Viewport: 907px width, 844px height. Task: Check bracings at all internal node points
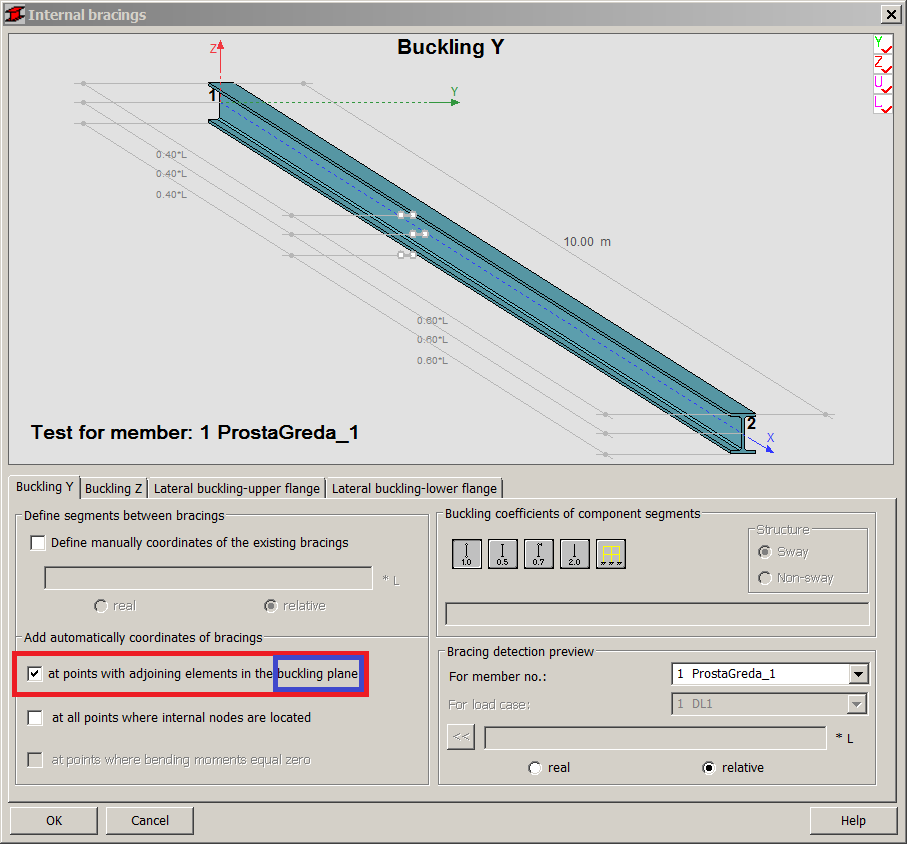(35, 717)
